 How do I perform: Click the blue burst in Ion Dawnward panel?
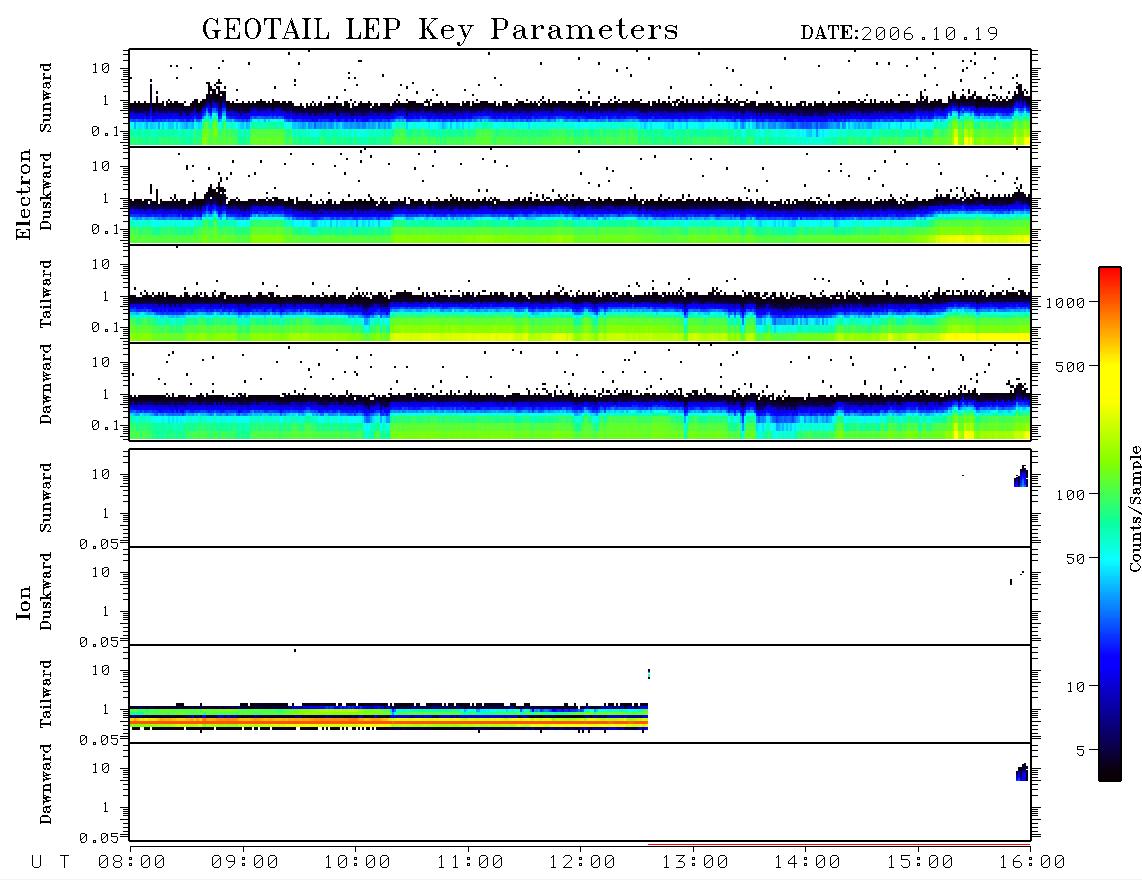tap(1023, 772)
